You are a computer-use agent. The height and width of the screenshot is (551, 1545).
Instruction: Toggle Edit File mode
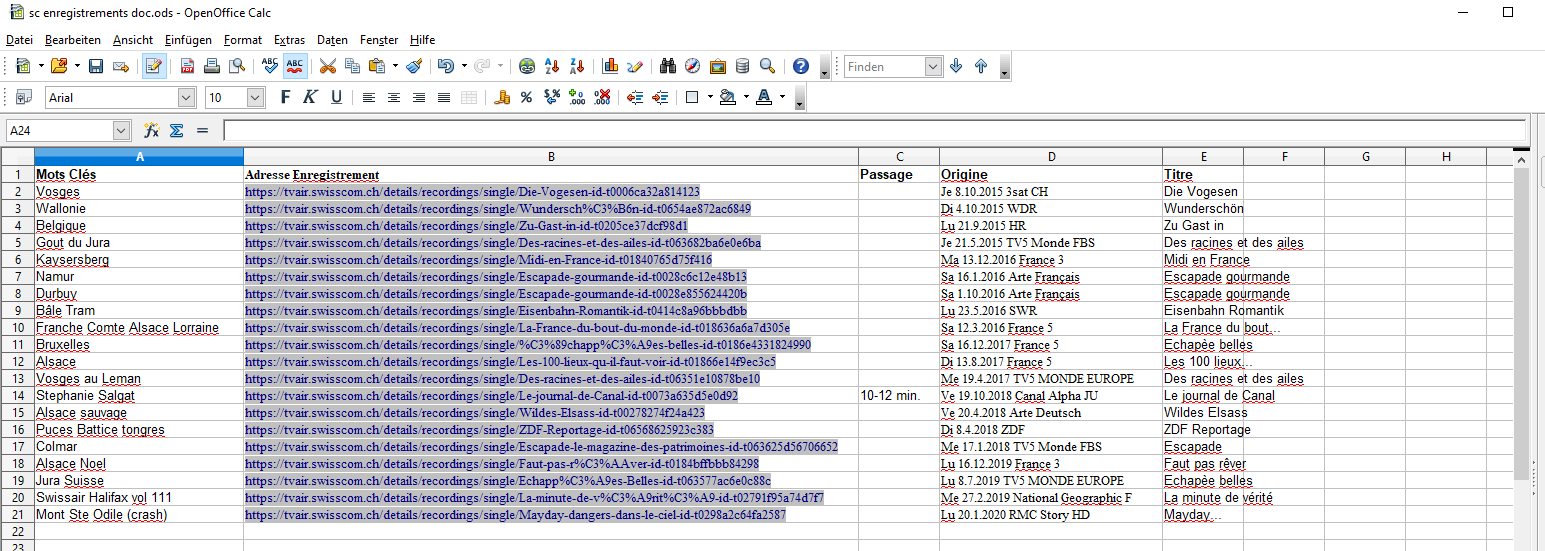153,67
